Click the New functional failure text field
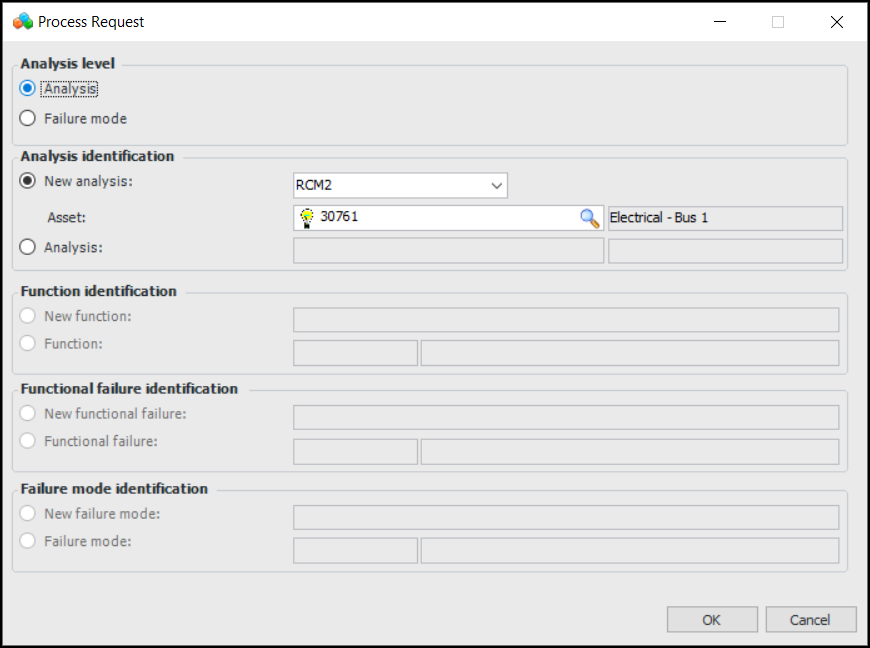 tap(565, 417)
